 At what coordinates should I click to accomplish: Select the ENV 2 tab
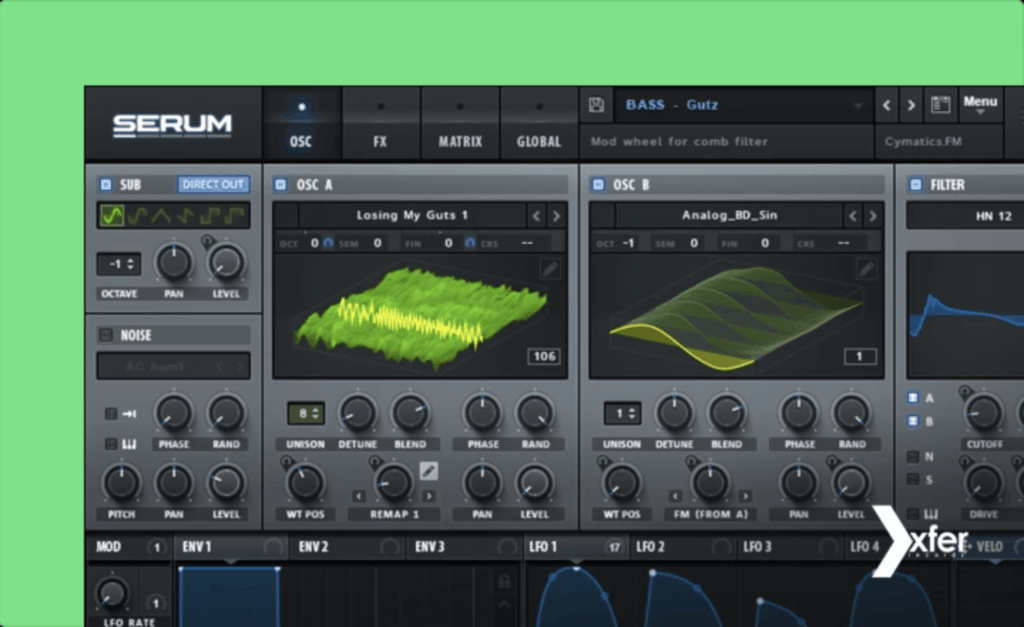pyautogui.click(x=349, y=547)
